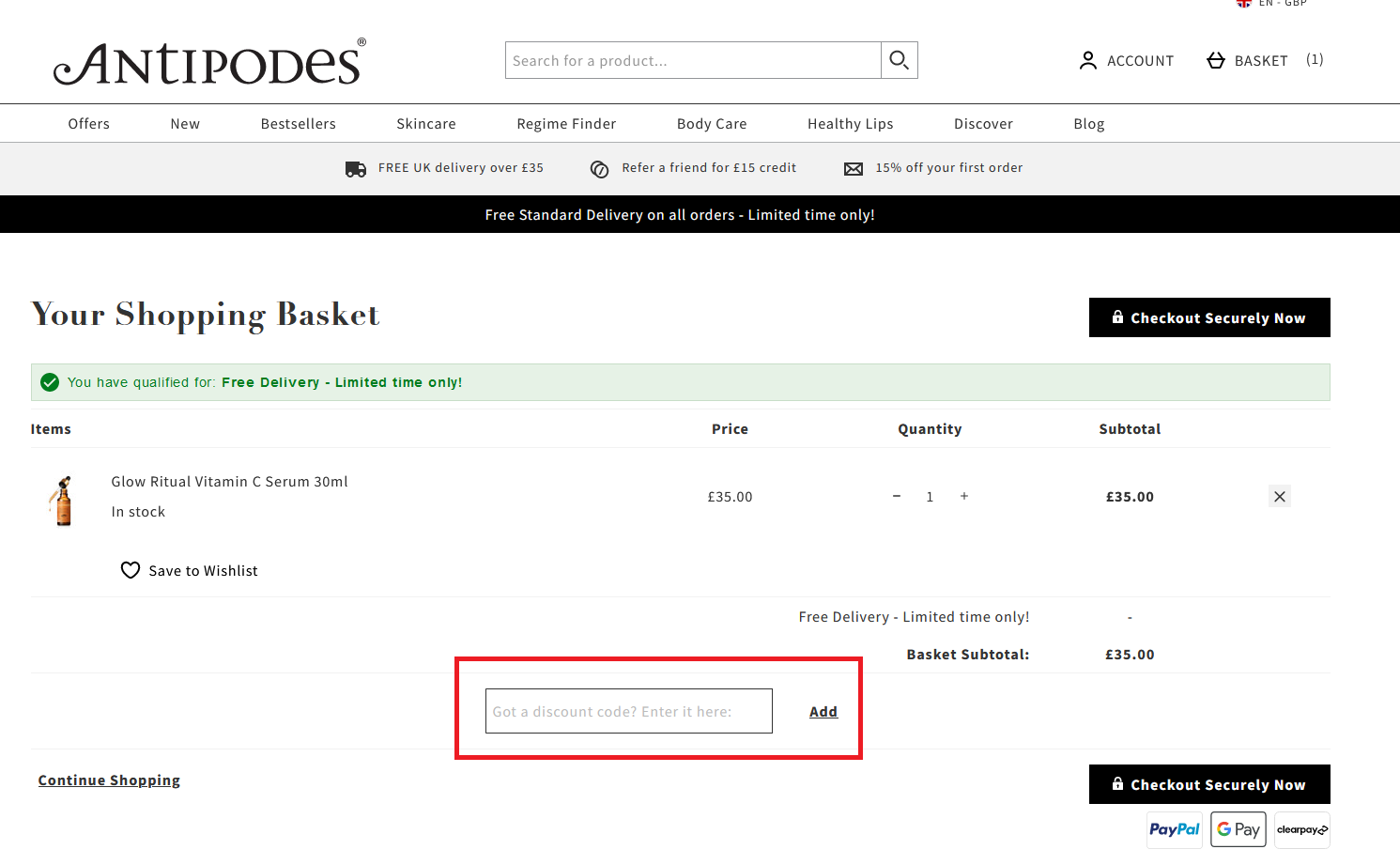Click the green checkmark qualification icon

50,382
